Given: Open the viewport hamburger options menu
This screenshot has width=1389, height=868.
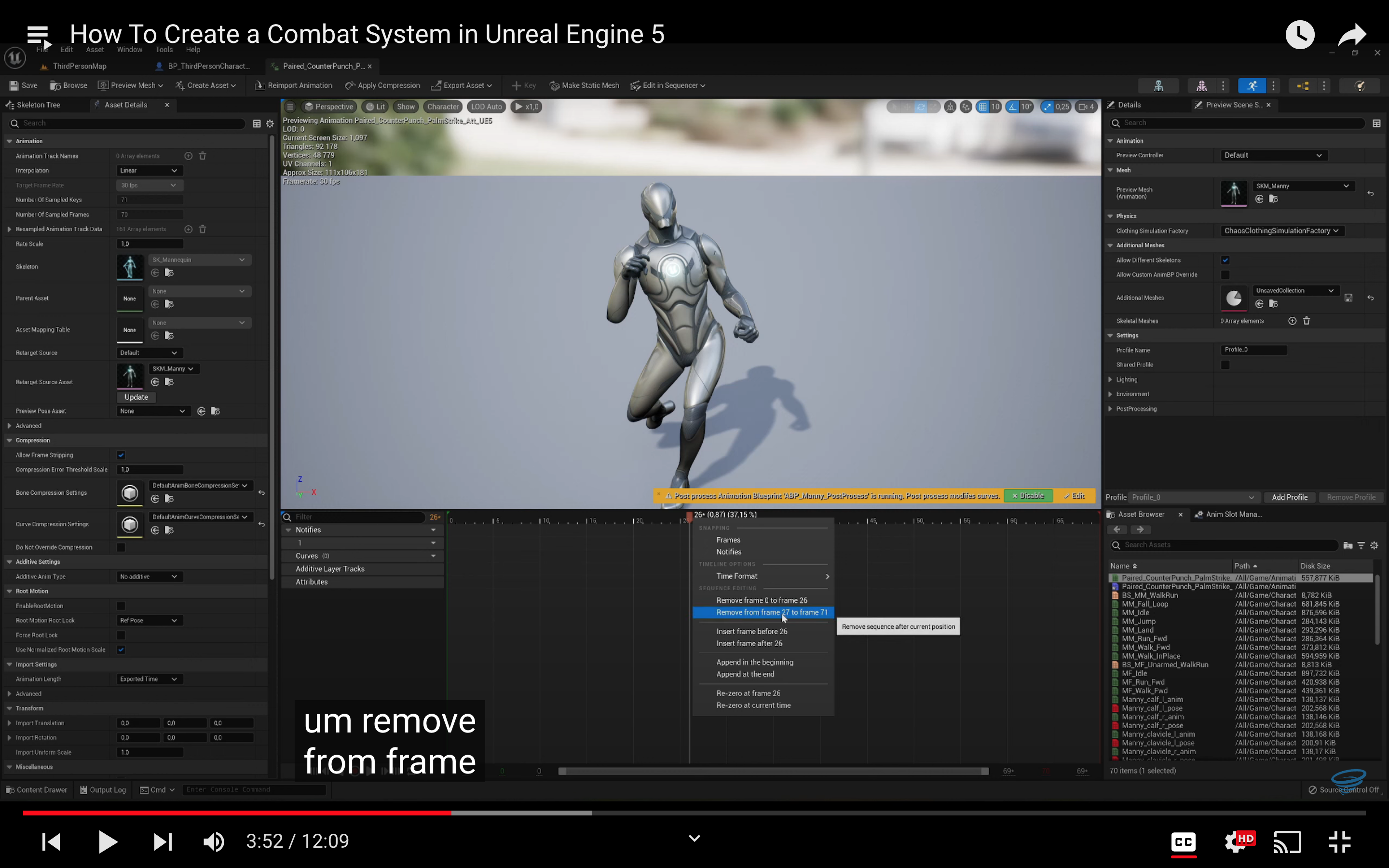Looking at the screenshot, I should click(290, 107).
